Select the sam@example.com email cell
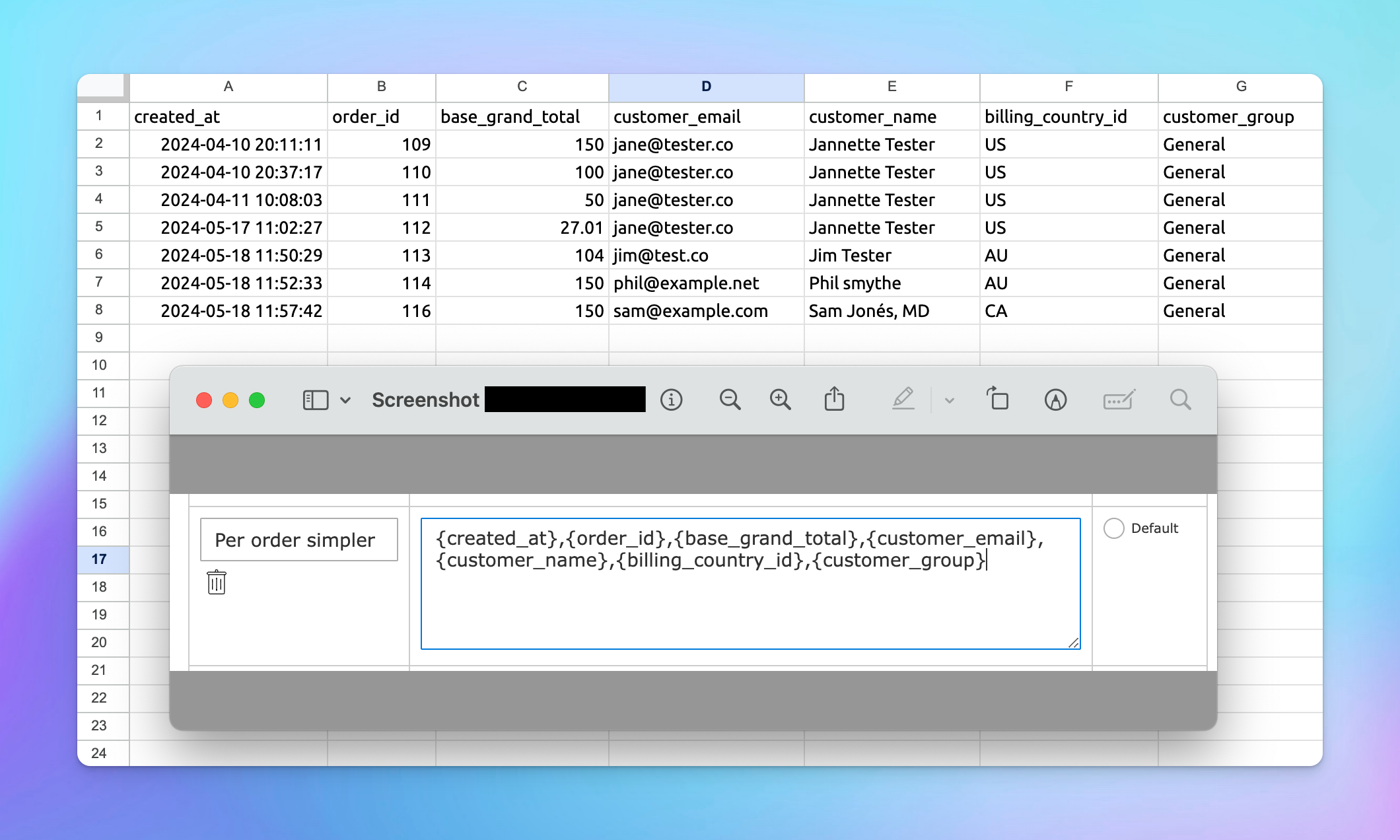 click(x=707, y=310)
